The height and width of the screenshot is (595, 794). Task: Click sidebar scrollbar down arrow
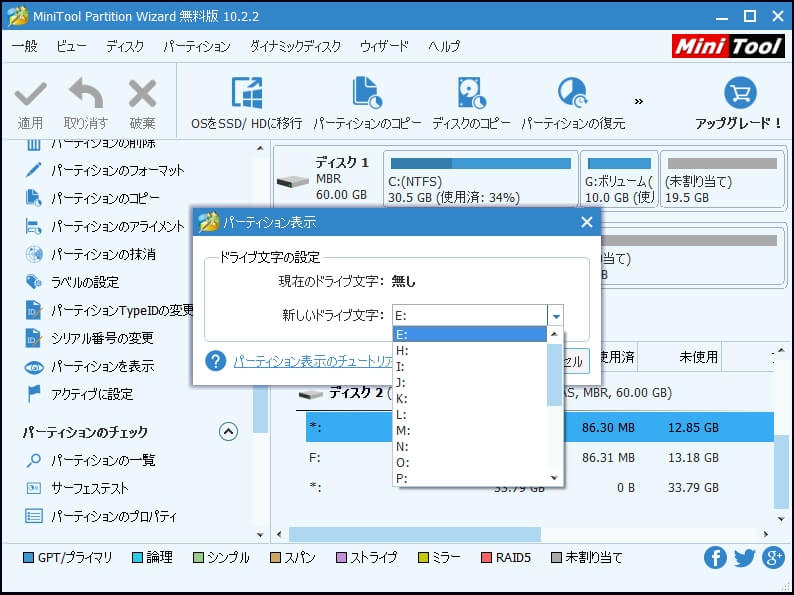click(260, 534)
